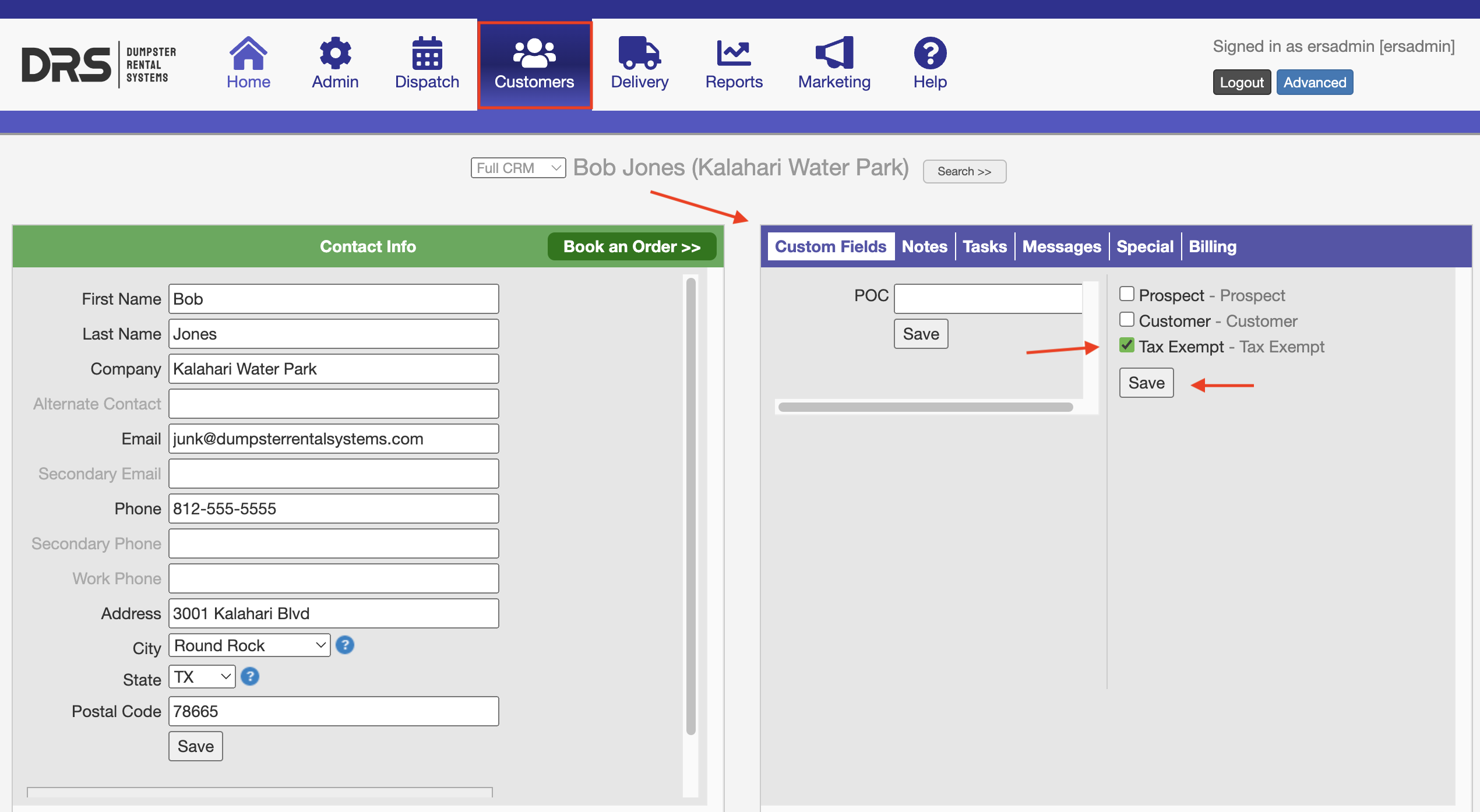Check the Customer checkbox
Screen dimensions: 1480x812
click(1127, 320)
